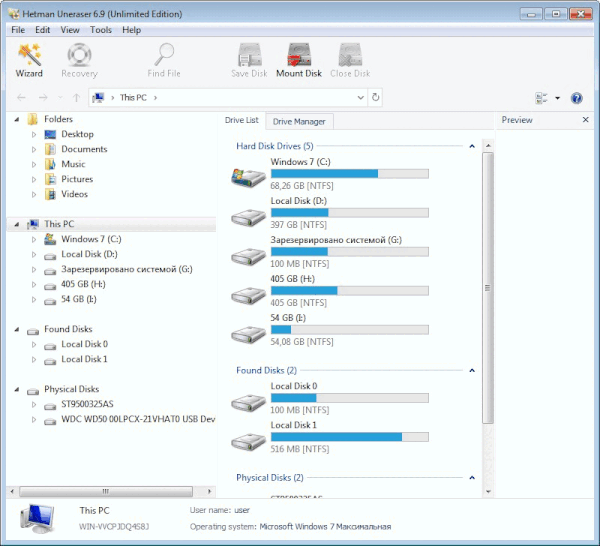Collapse the Folders tree node
Screen dimensions: 600x546
pos(17,120)
